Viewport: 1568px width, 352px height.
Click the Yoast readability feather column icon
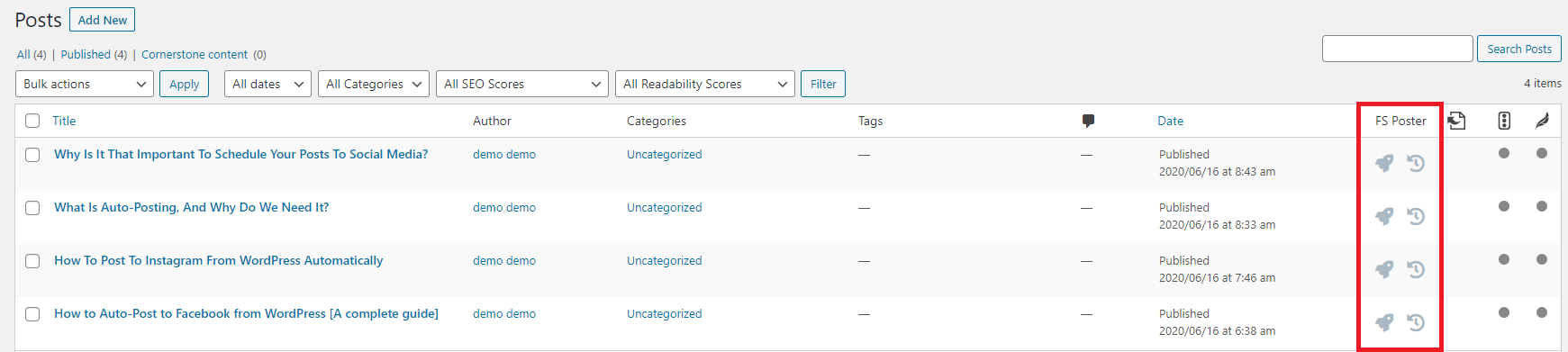(x=1542, y=121)
